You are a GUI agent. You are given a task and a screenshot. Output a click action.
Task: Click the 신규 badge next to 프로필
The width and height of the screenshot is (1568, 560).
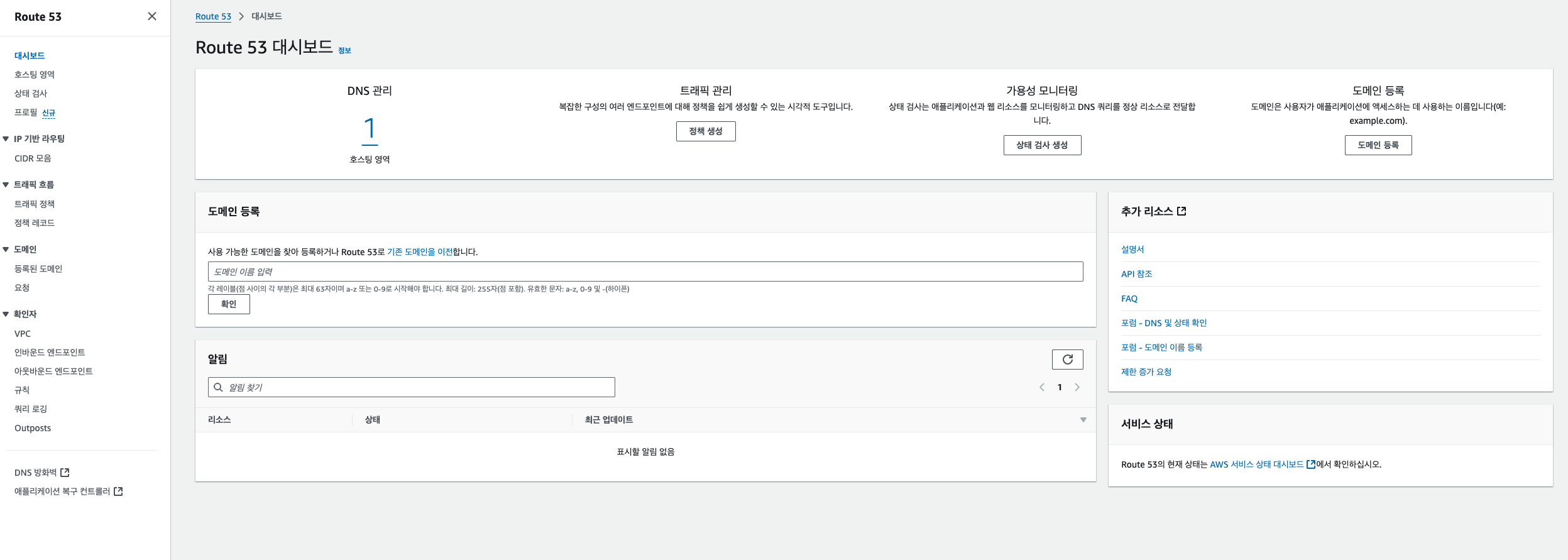point(49,113)
